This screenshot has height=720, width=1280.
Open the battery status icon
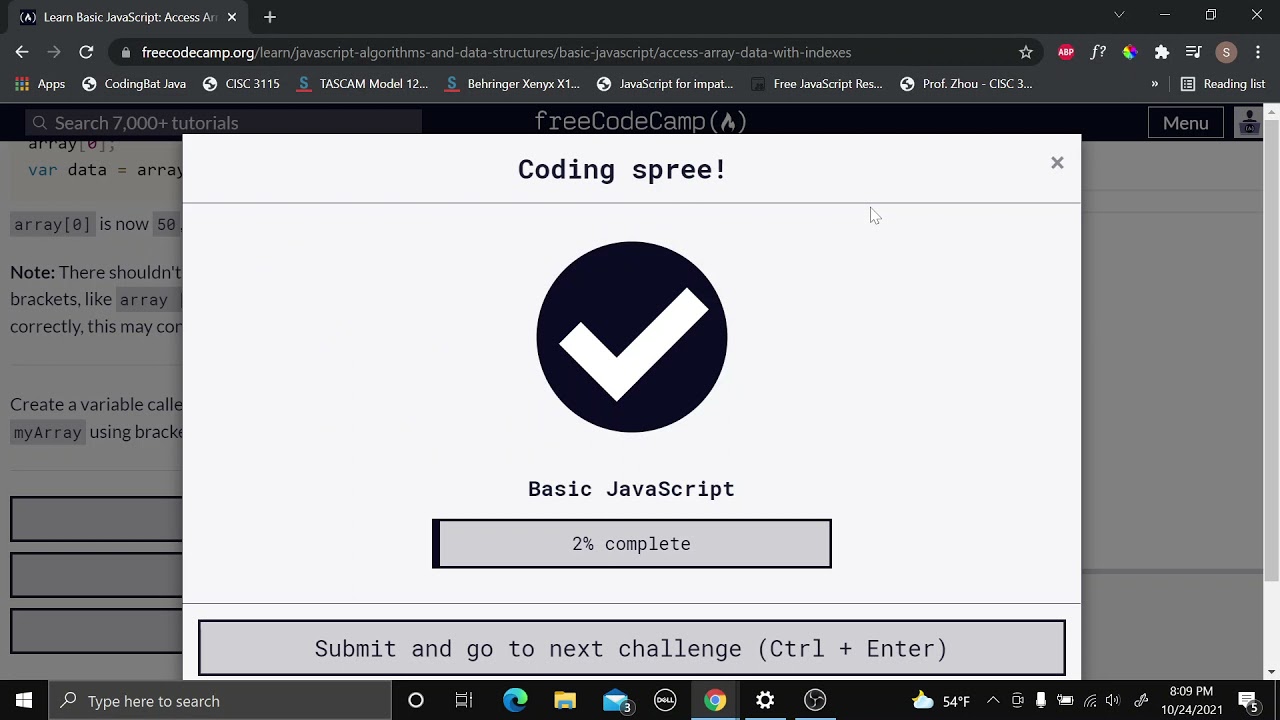pyautogui.click(x=1065, y=700)
